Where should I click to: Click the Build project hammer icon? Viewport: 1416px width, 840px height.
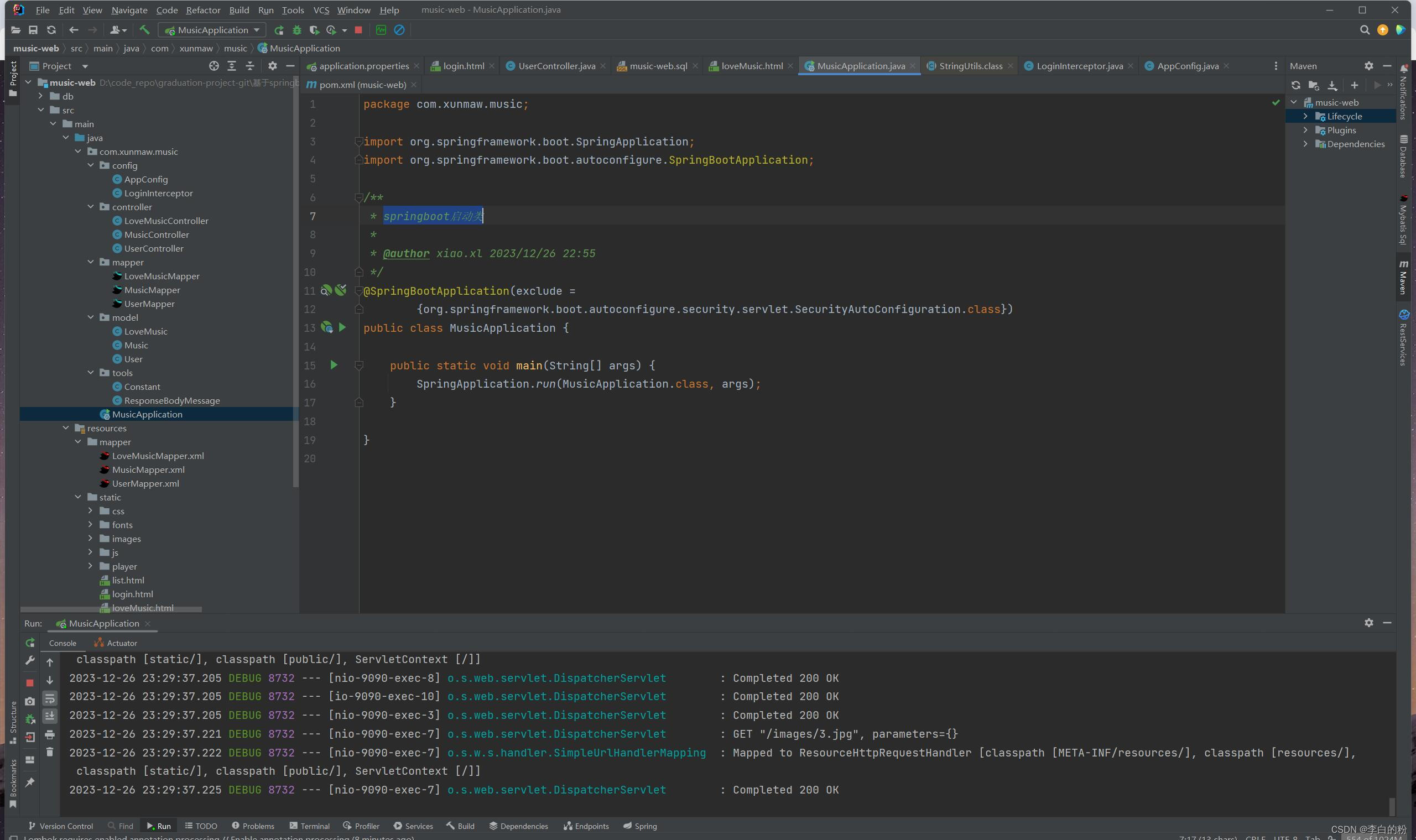tap(144, 30)
